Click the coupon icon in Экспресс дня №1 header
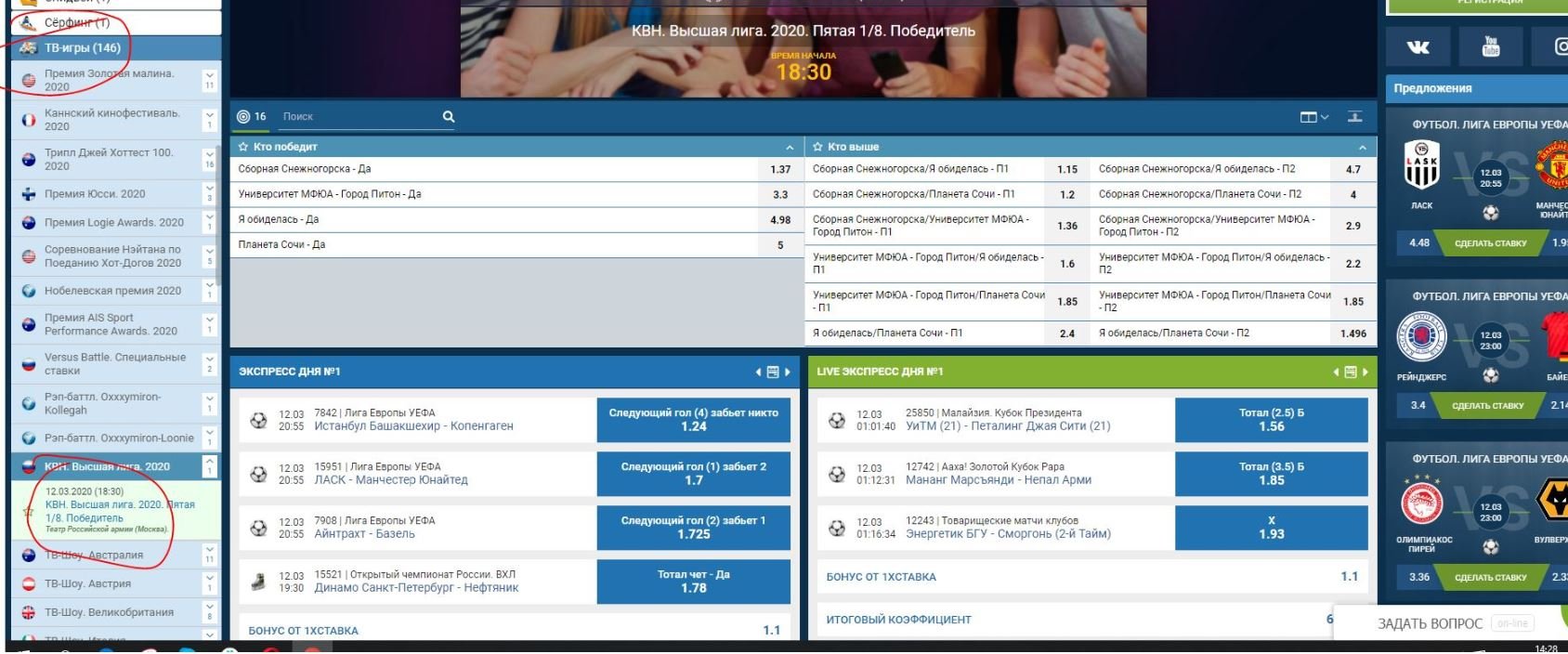Image resolution: width=1568 pixels, height=654 pixels. pyautogui.click(x=772, y=373)
